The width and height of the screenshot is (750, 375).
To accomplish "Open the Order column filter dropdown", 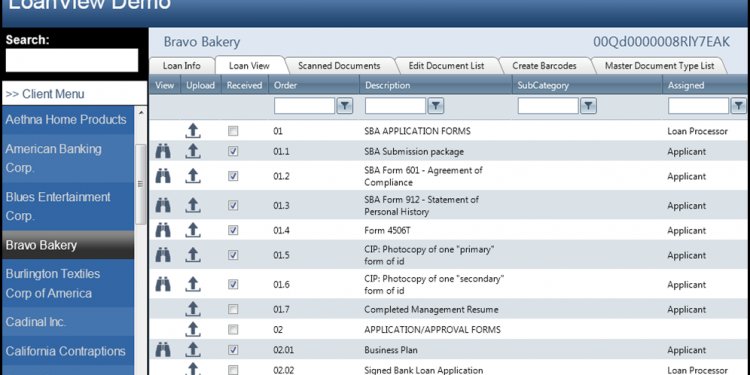I will (344, 106).
